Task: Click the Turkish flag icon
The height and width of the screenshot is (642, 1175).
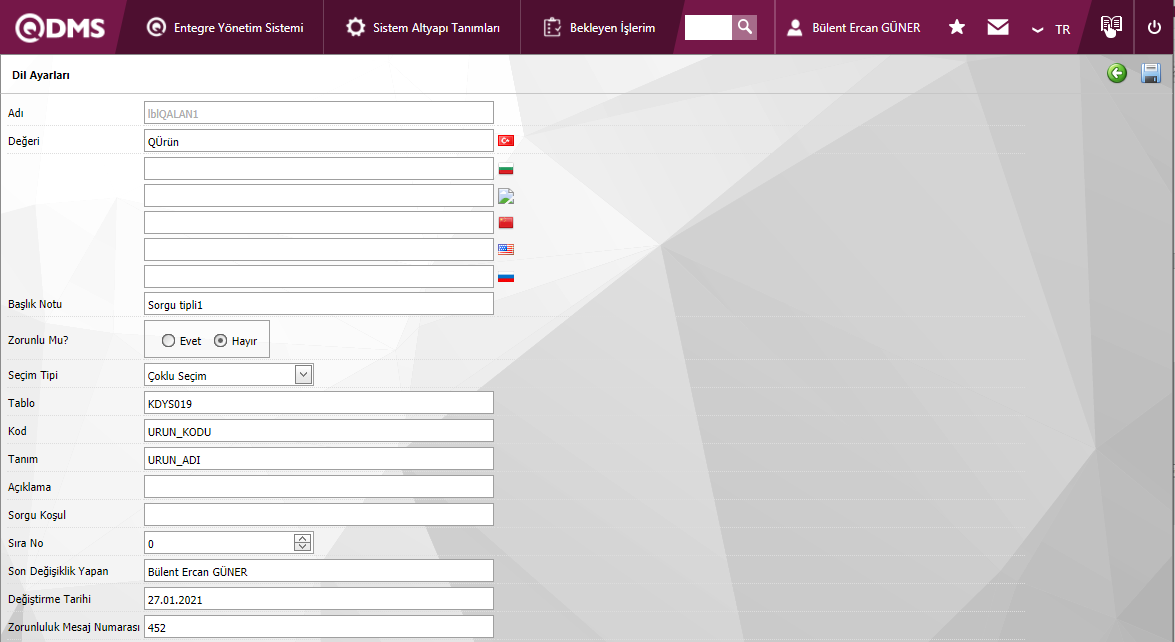Action: coord(506,140)
